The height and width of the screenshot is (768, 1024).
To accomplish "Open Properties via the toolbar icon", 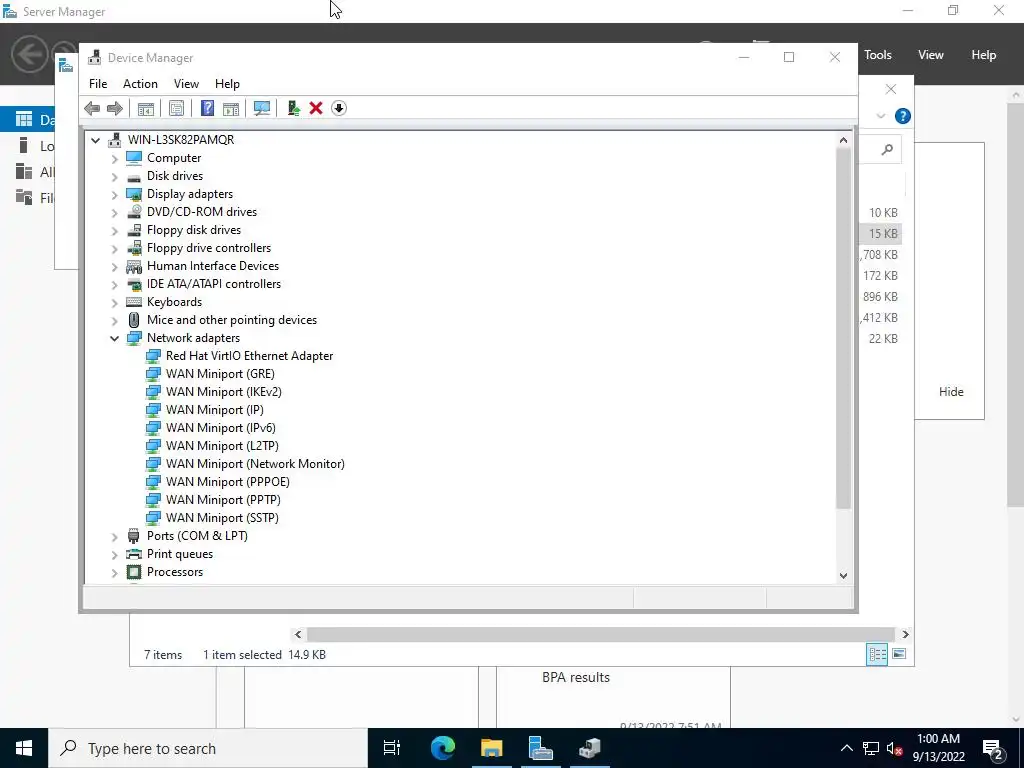I will [176, 108].
